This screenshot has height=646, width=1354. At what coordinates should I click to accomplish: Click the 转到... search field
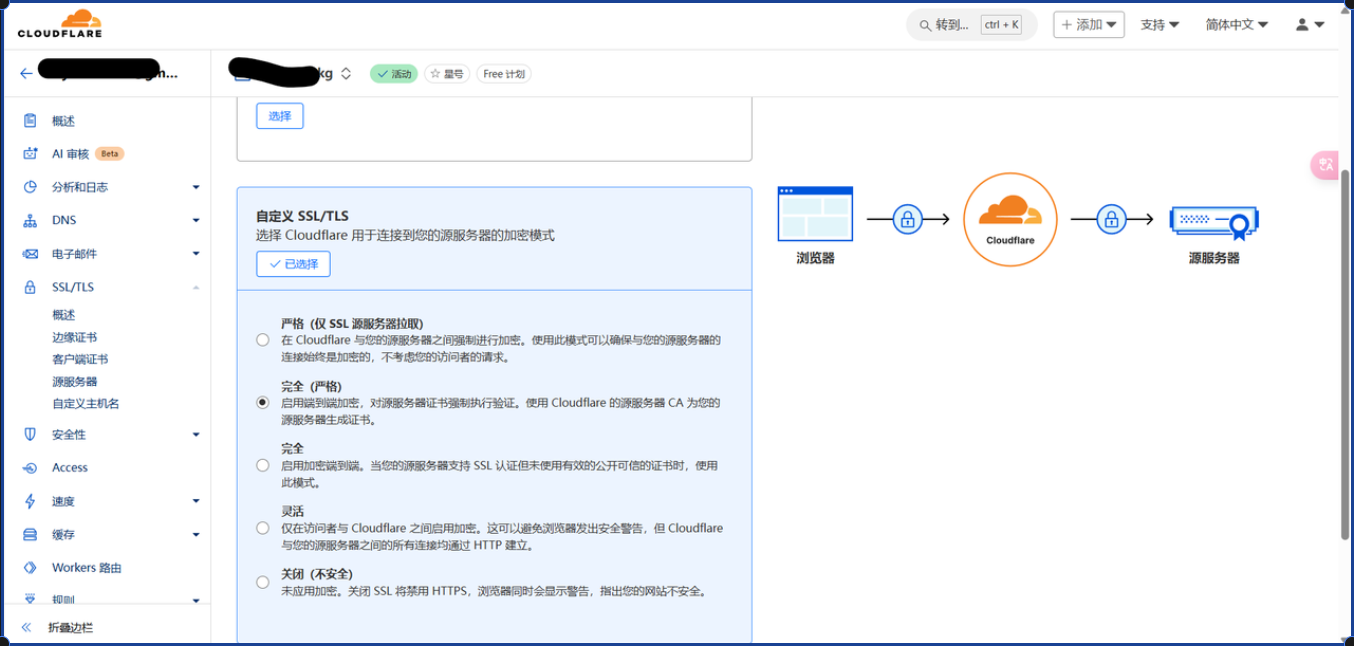[x=971, y=25]
